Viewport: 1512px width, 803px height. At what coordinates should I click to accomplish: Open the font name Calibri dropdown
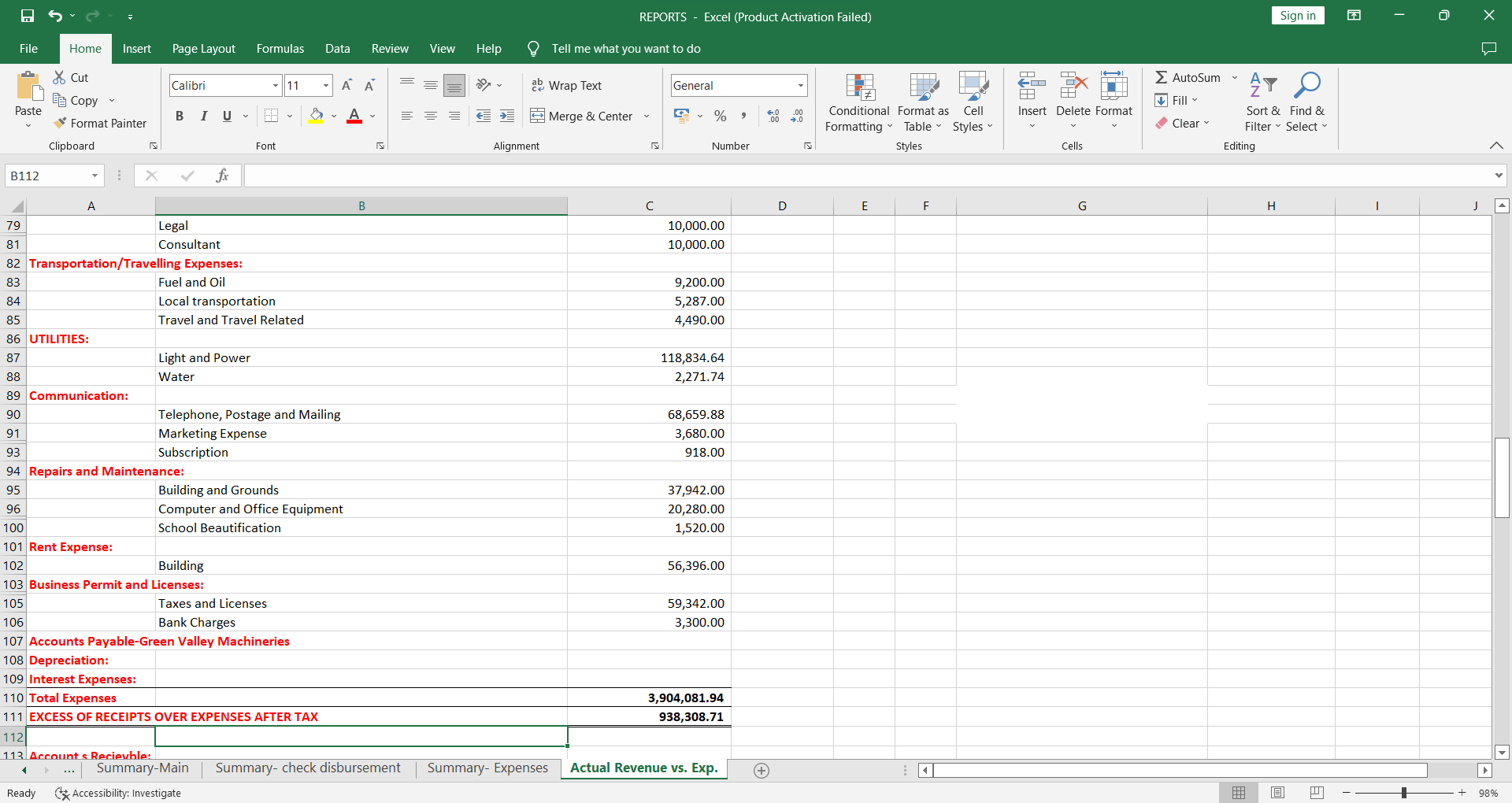[276, 85]
